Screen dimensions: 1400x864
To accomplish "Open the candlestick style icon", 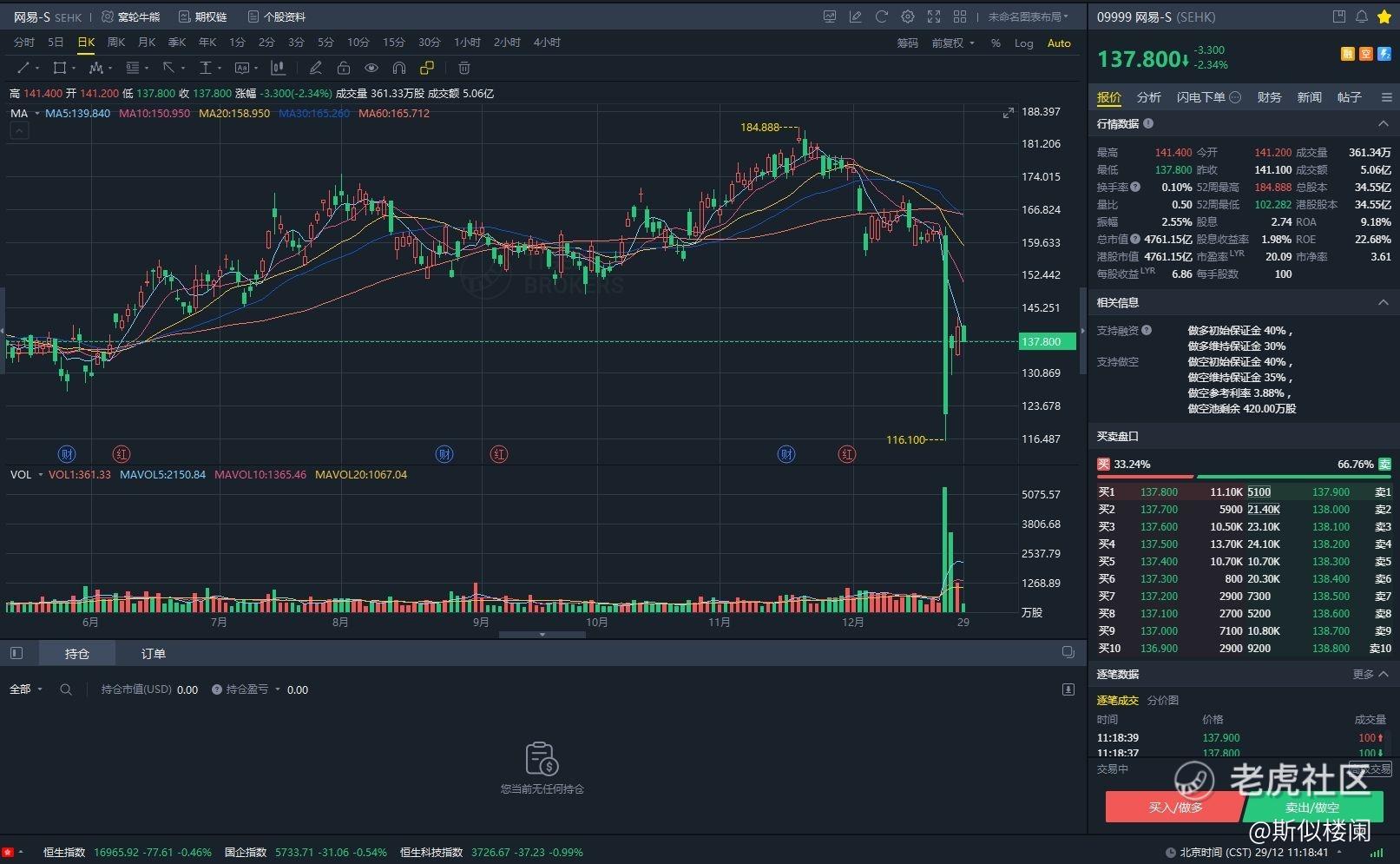I will click(278, 68).
